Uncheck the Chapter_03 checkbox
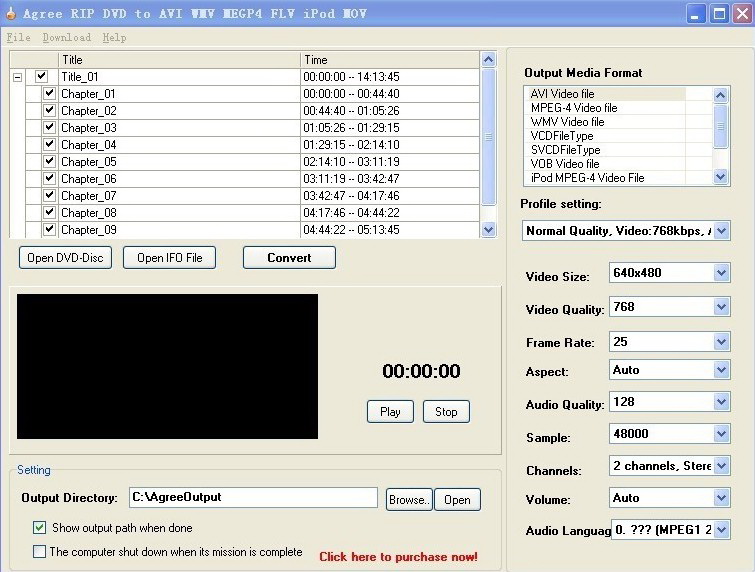 pyautogui.click(x=49, y=128)
